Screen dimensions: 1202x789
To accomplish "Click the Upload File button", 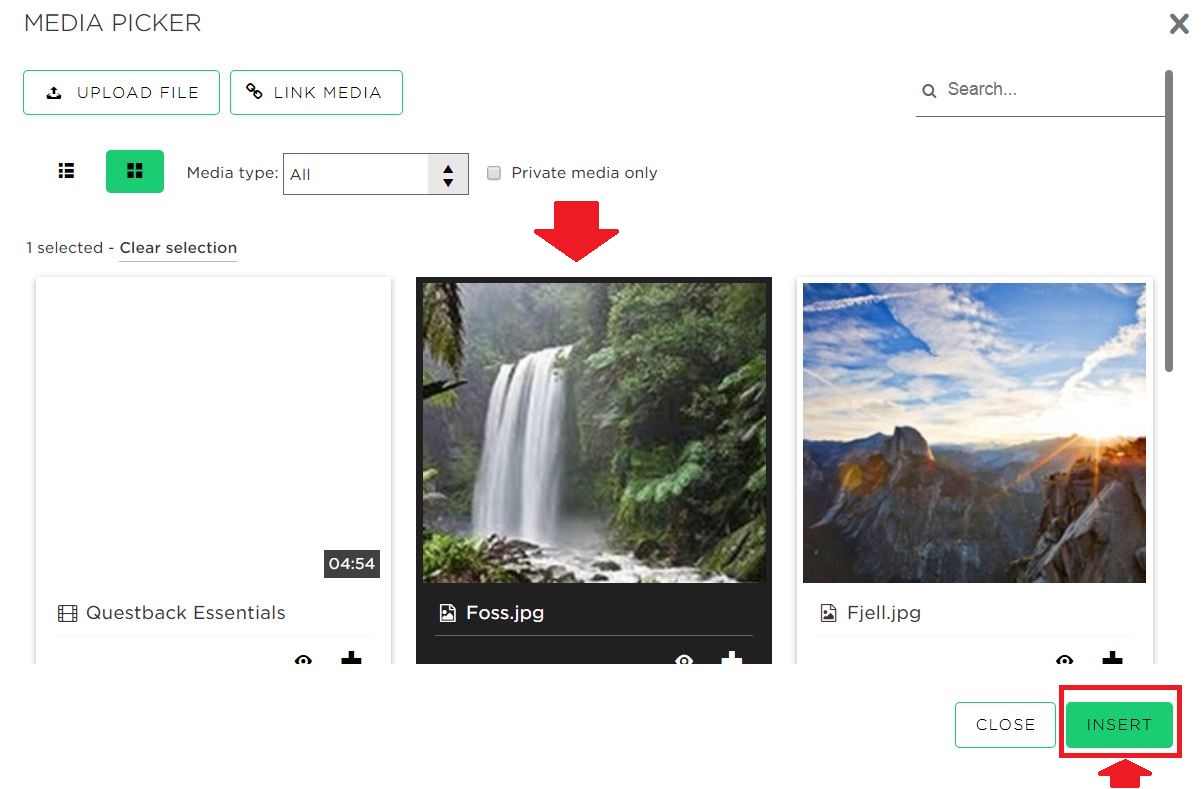I will tap(122, 92).
